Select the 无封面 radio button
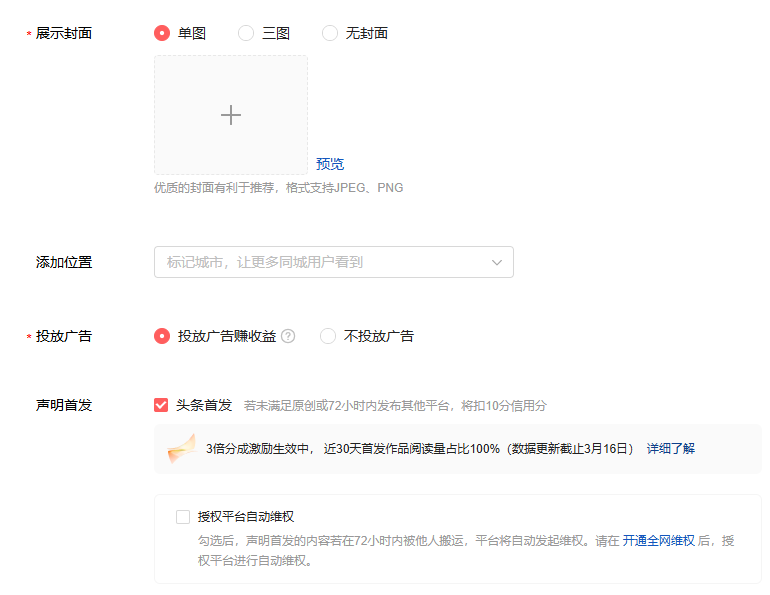 (330, 33)
